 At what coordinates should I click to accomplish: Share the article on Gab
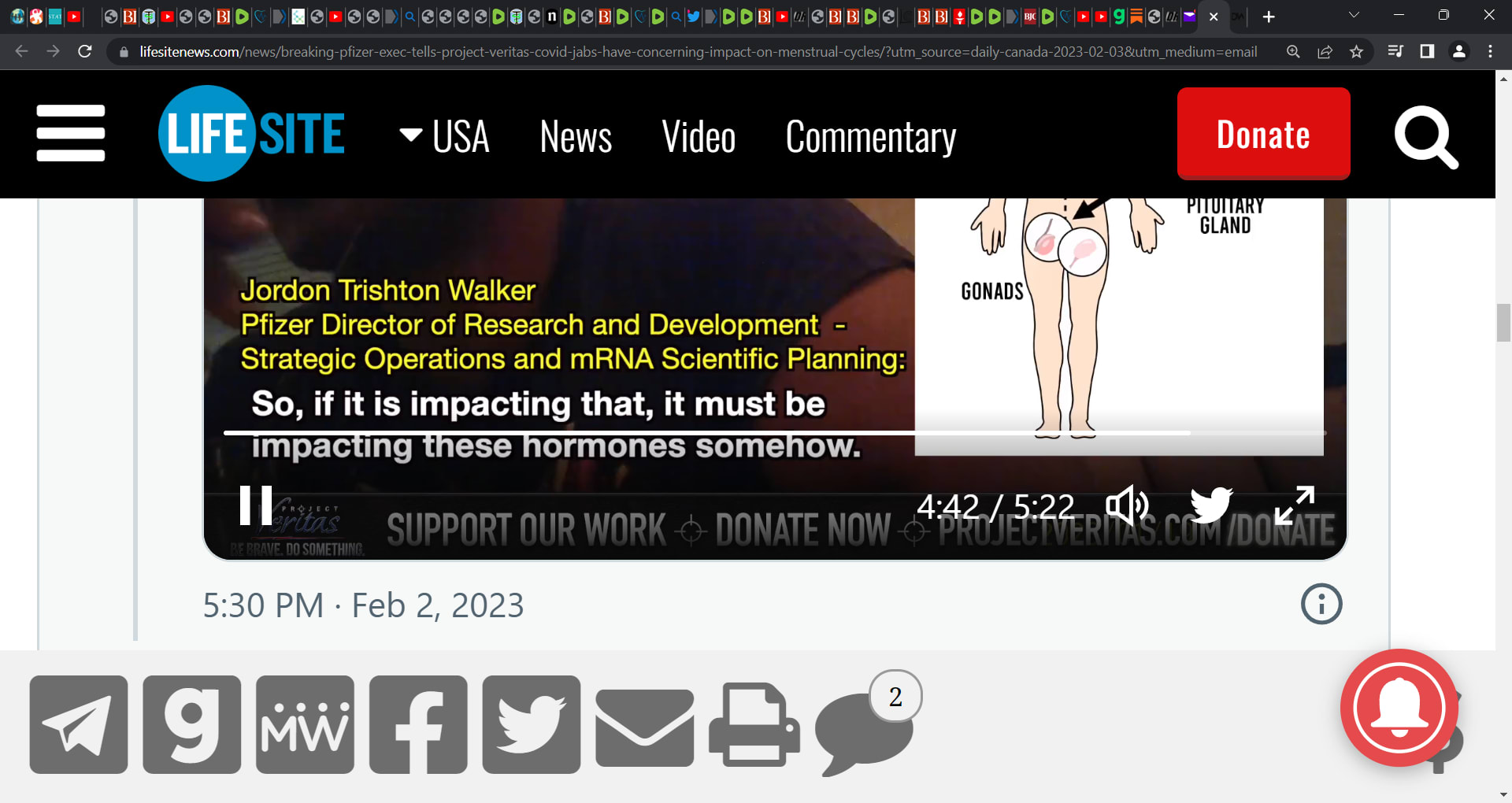coord(192,724)
